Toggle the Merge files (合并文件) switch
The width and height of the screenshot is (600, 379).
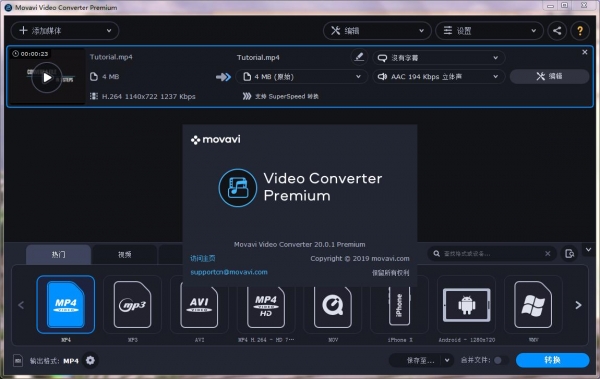[501, 360]
